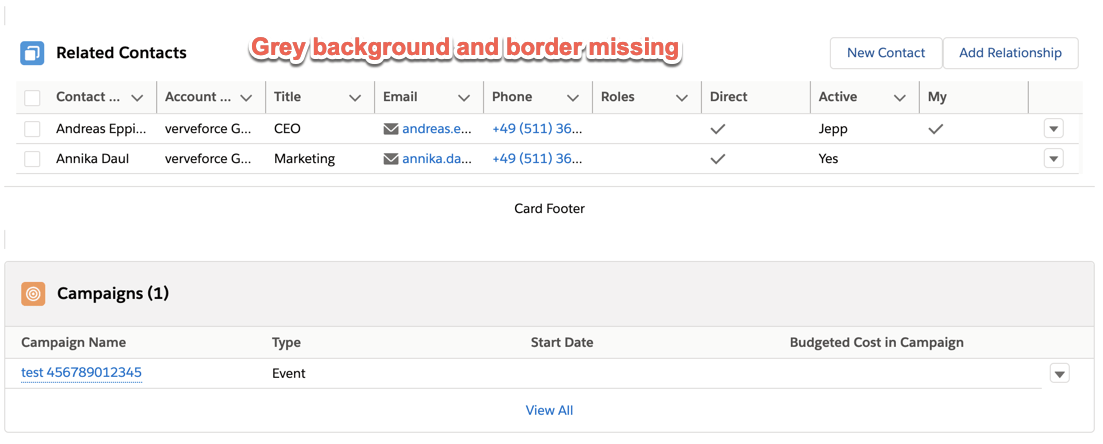Click the envelope icon beside annika email

(x=391, y=159)
